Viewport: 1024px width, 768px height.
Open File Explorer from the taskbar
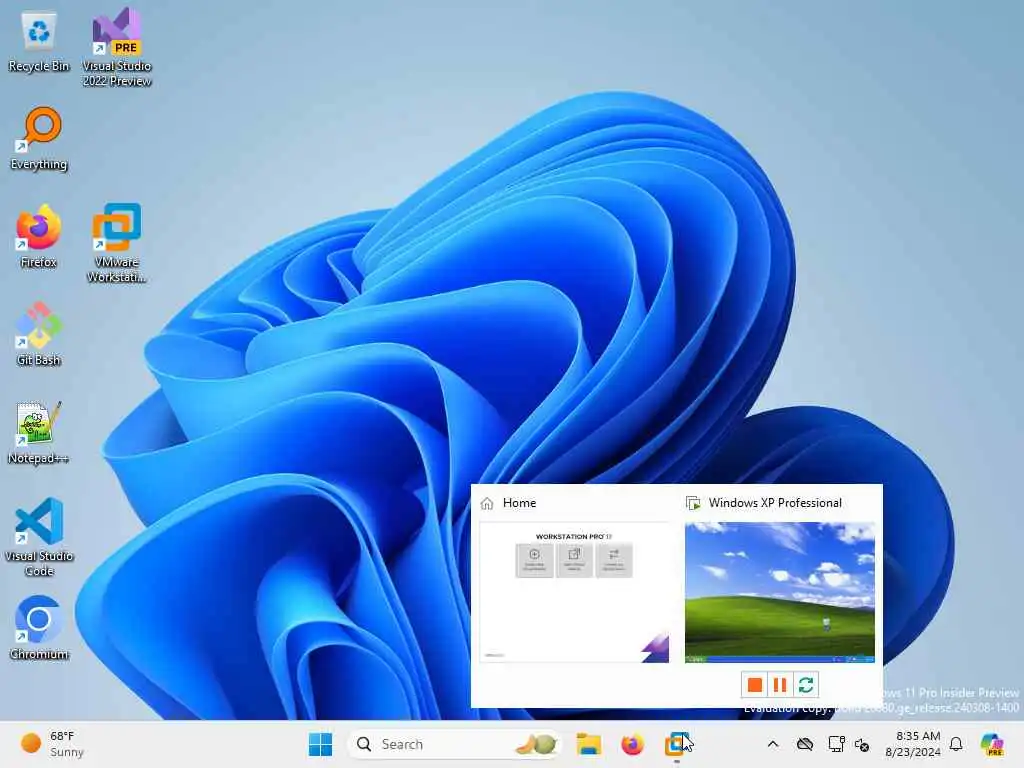(x=588, y=744)
